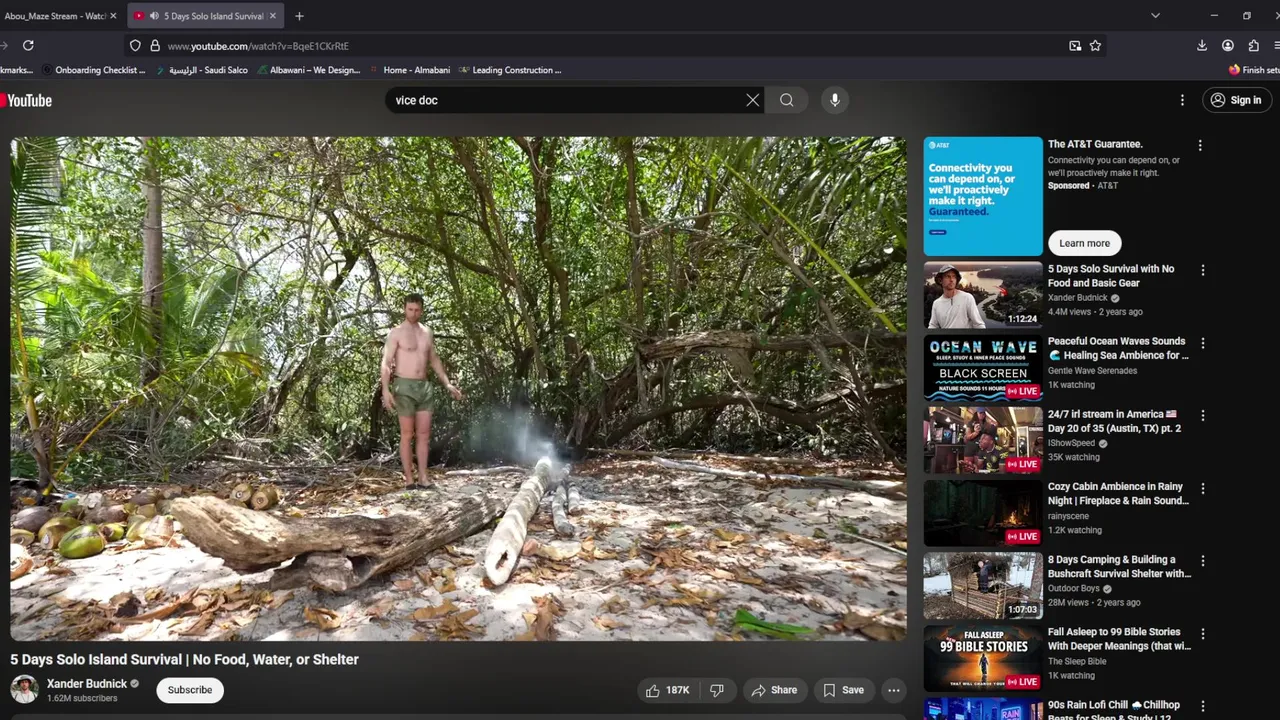
Task: Click the Share button
Action: coord(774,690)
